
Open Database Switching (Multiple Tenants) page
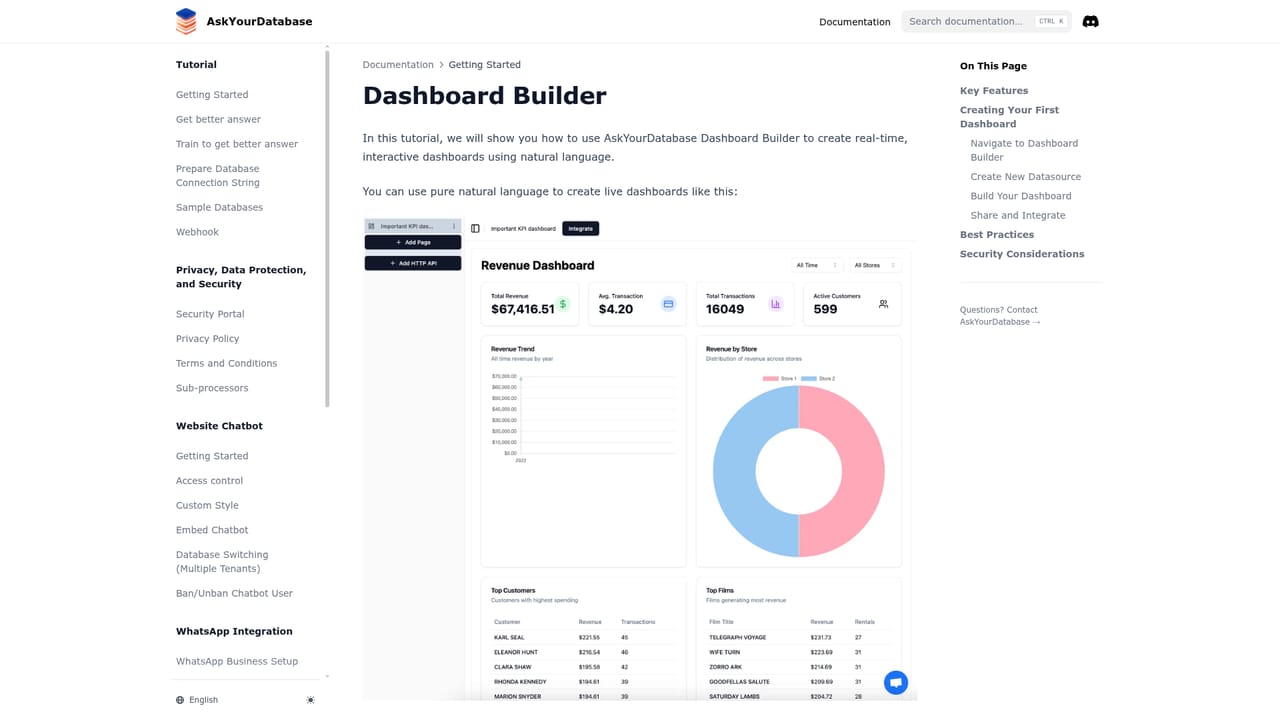point(222,562)
